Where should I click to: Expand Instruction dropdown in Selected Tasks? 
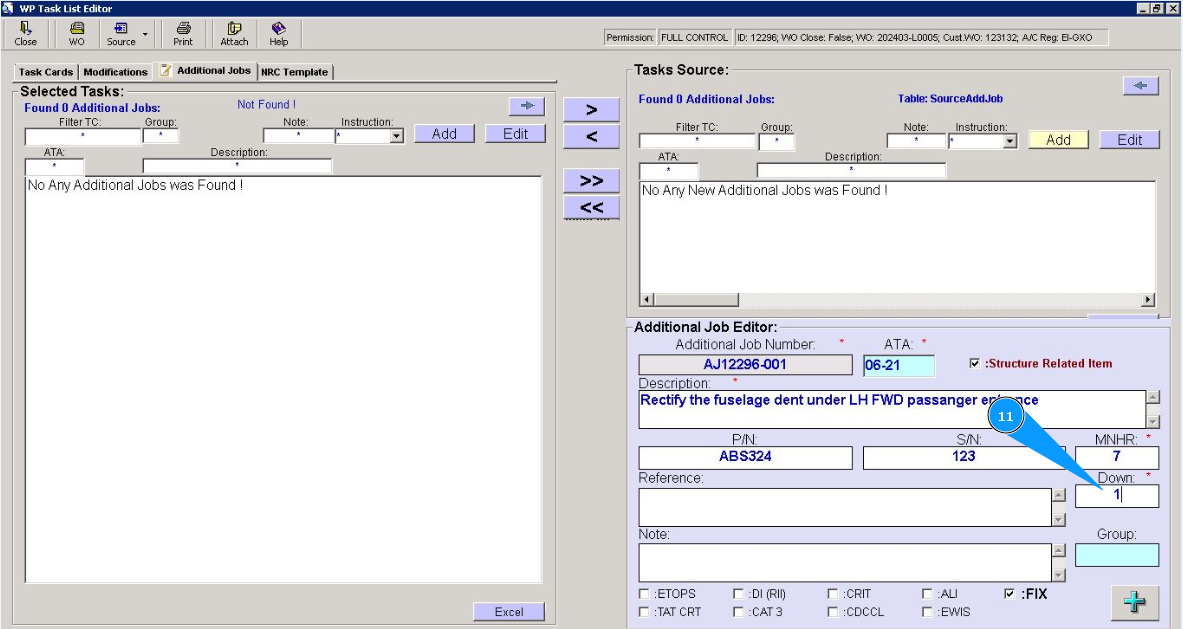[396, 136]
